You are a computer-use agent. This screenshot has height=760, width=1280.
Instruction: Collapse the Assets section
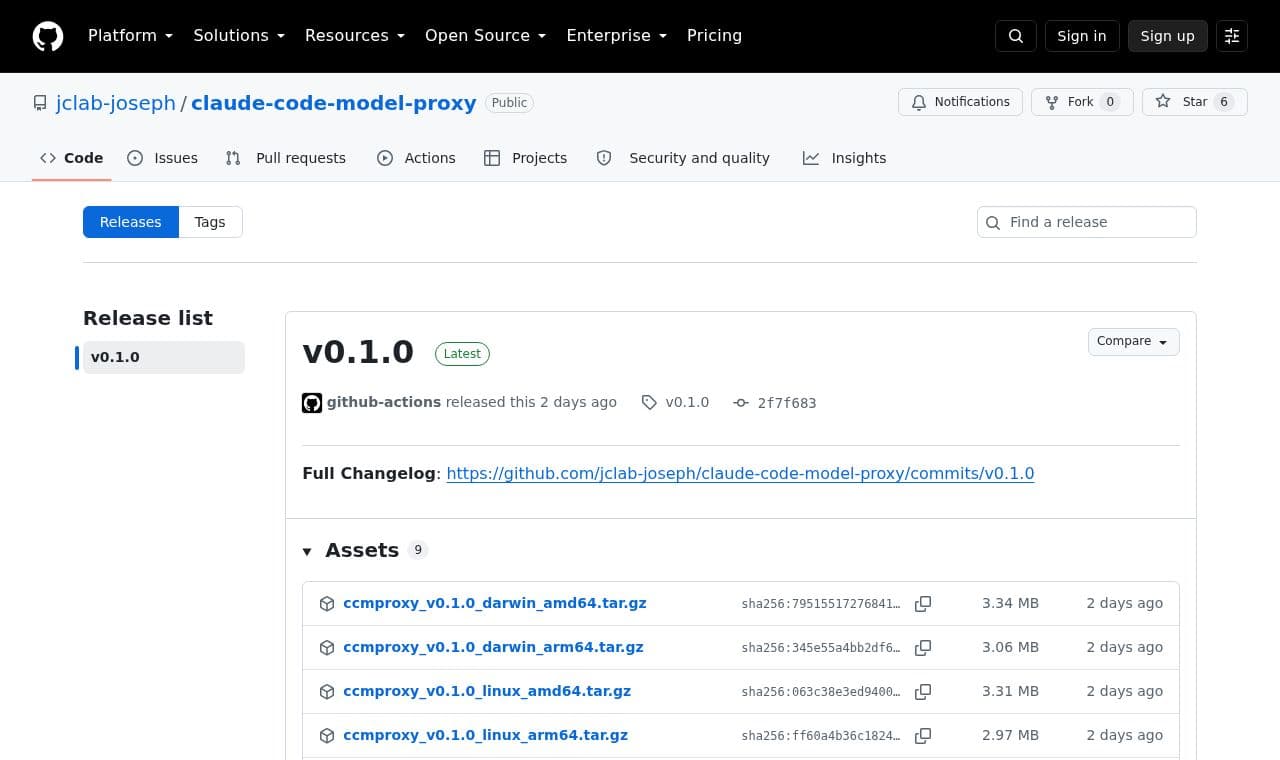pyautogui.click(x=365, y=550)
